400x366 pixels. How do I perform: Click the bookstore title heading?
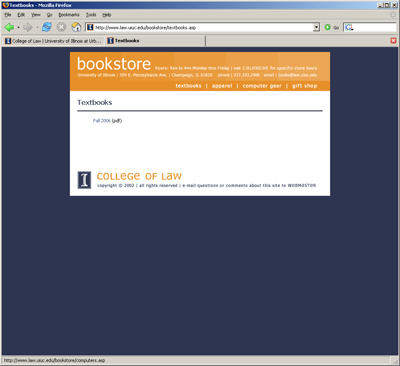click(x=114, y=64)
